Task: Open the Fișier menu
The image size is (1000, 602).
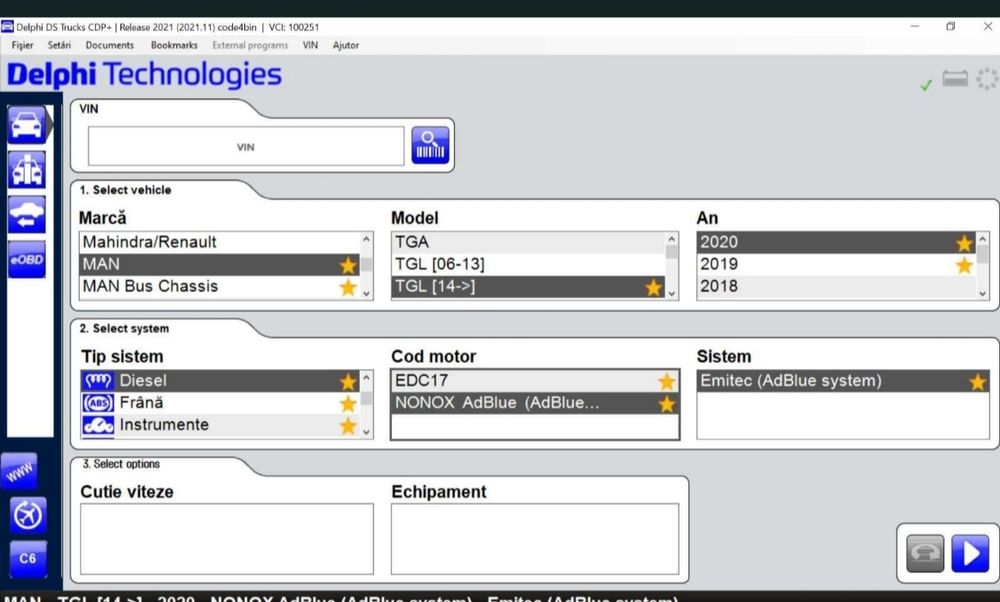Action: (22, 45)
